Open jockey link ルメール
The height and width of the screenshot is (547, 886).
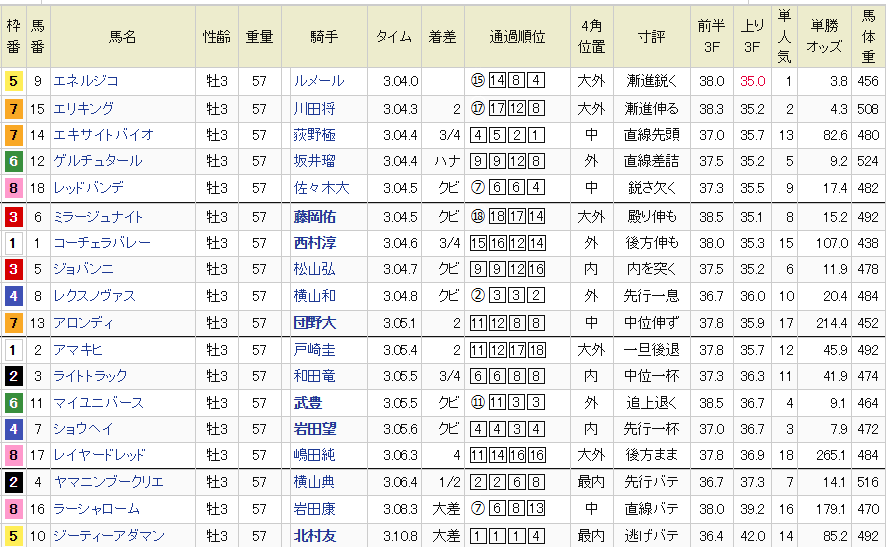point(318,82)
